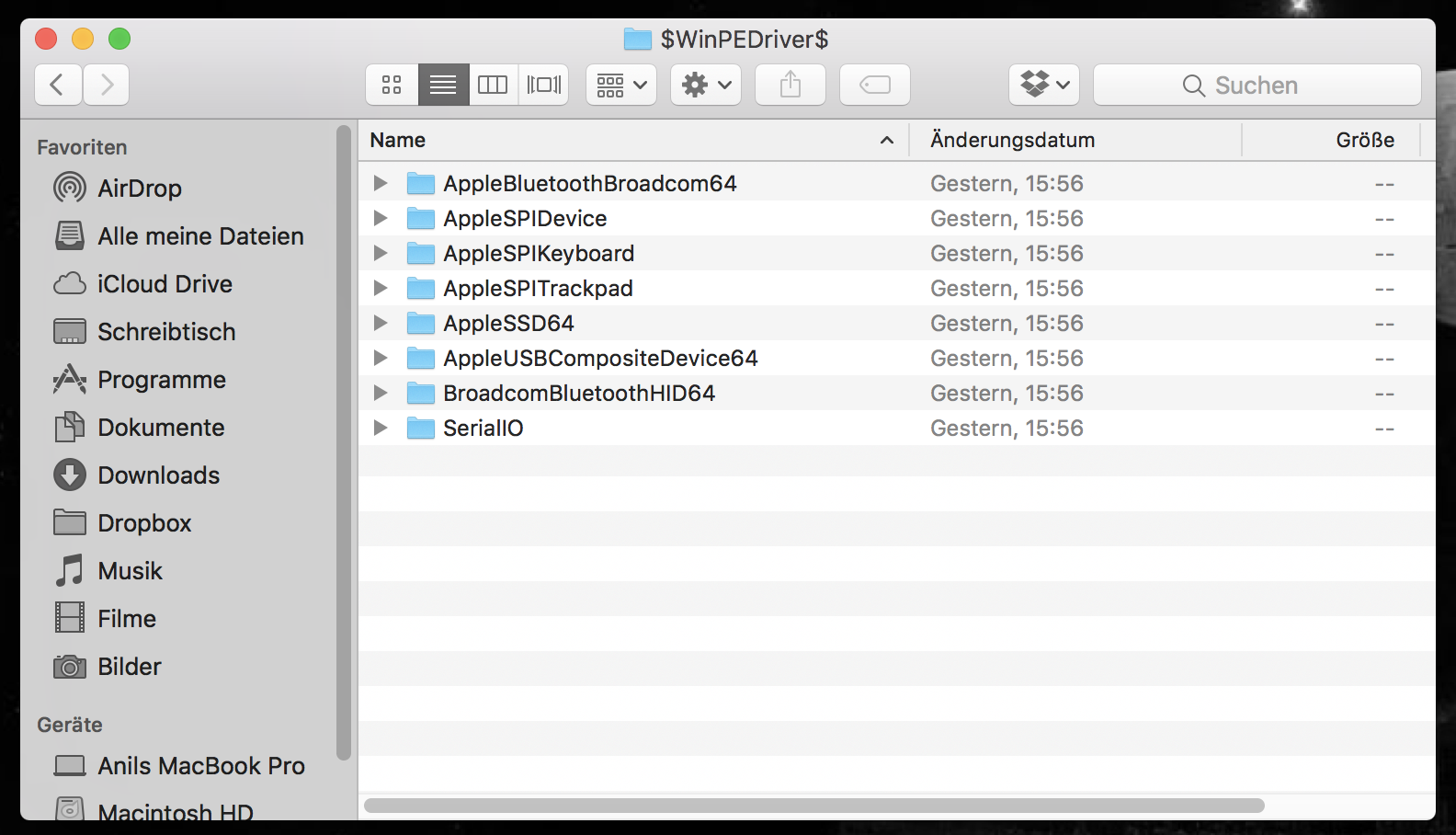Viewport: 1456px width, 835px height.
Task: Click the Dokumente sidebar icon
Action: pyautogui.click(x=70, y=427)
